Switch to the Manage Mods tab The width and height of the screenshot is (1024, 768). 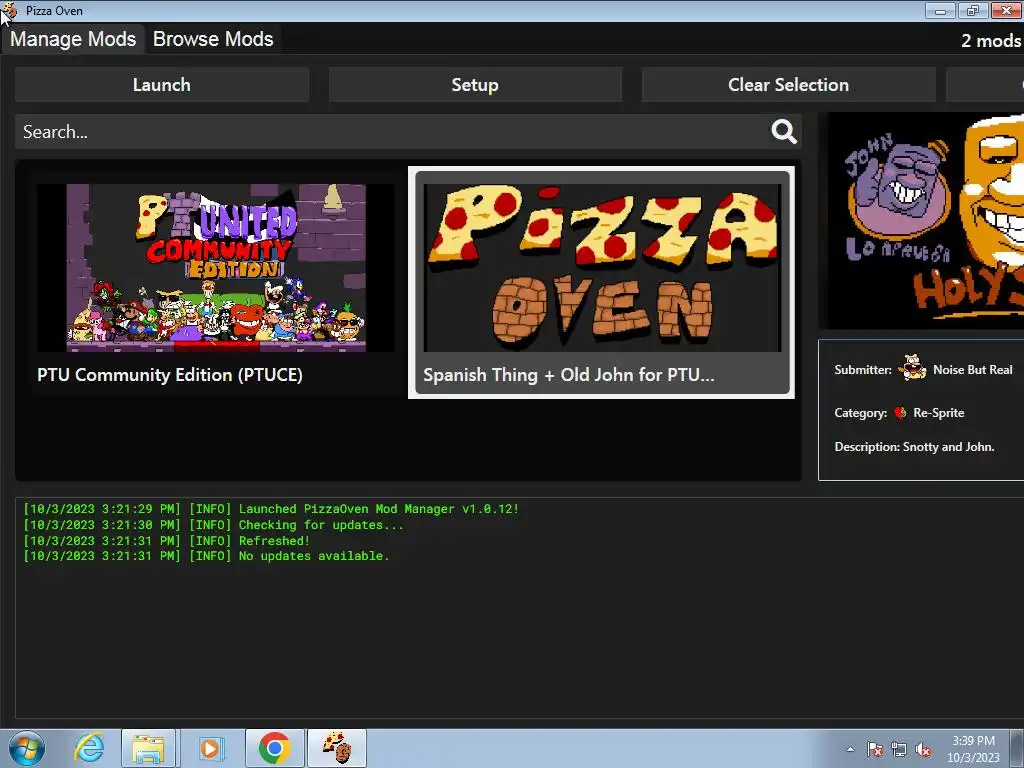(73, 39)
